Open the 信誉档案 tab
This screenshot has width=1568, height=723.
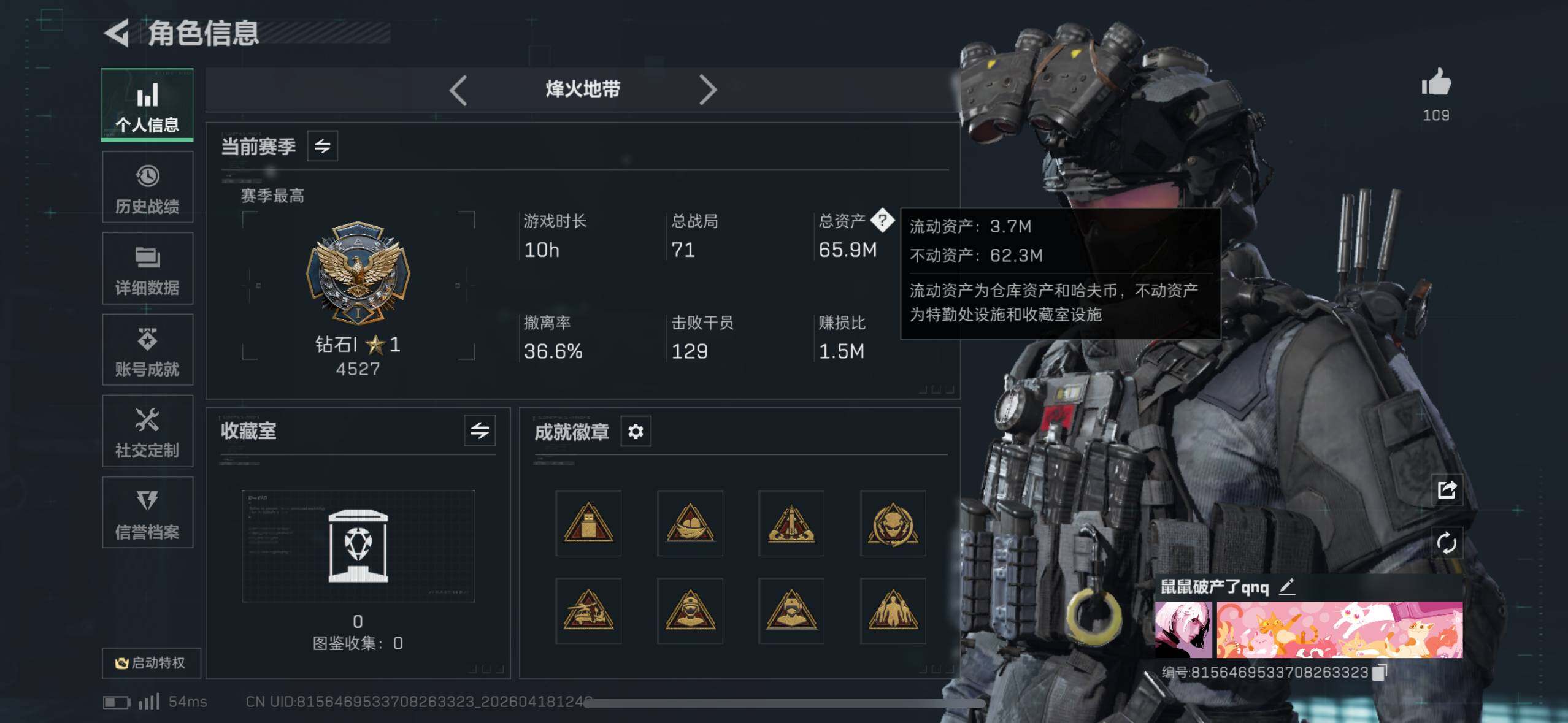[x=147, y=513]
